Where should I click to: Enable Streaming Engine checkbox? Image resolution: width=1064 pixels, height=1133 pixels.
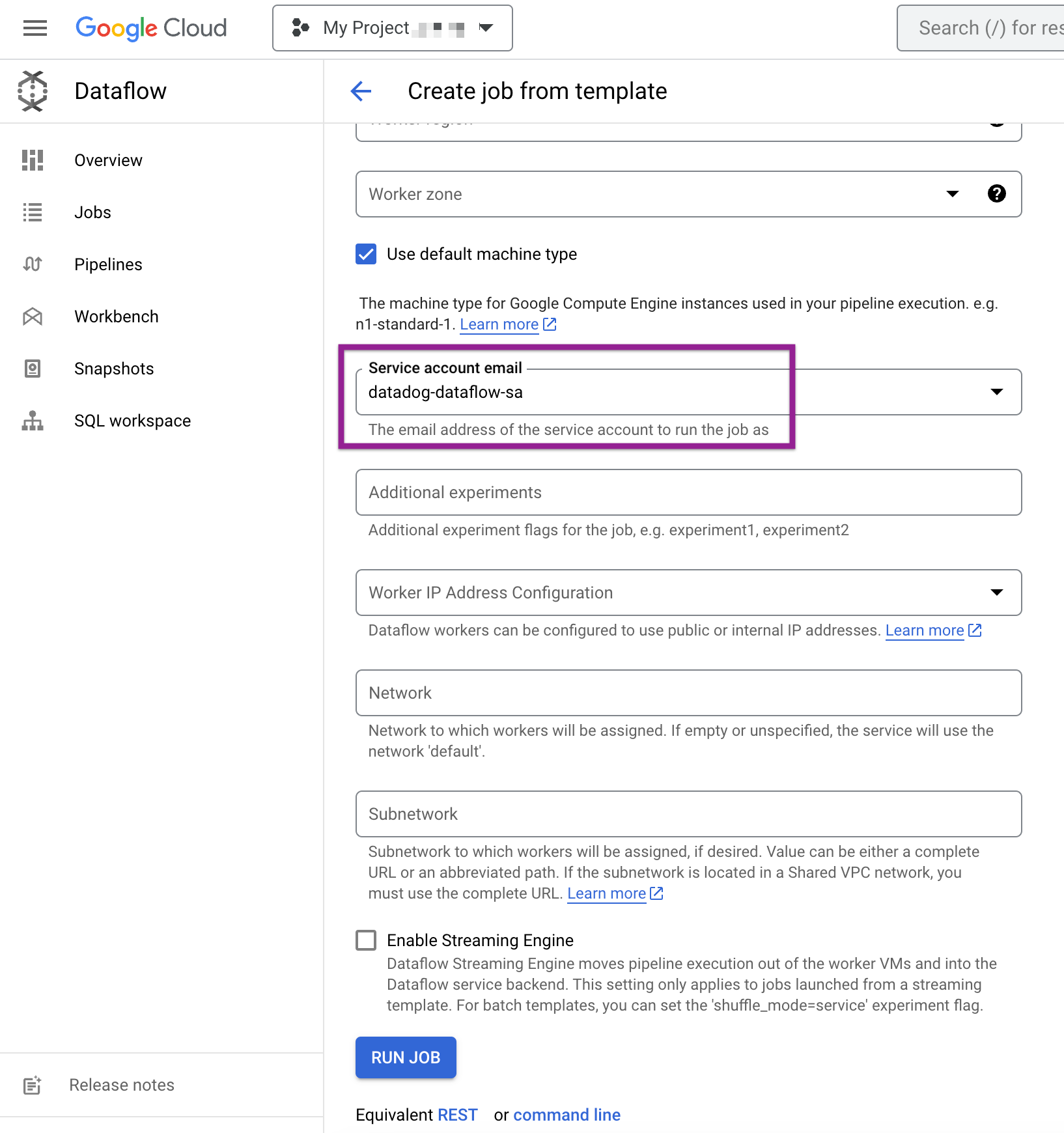366,940
